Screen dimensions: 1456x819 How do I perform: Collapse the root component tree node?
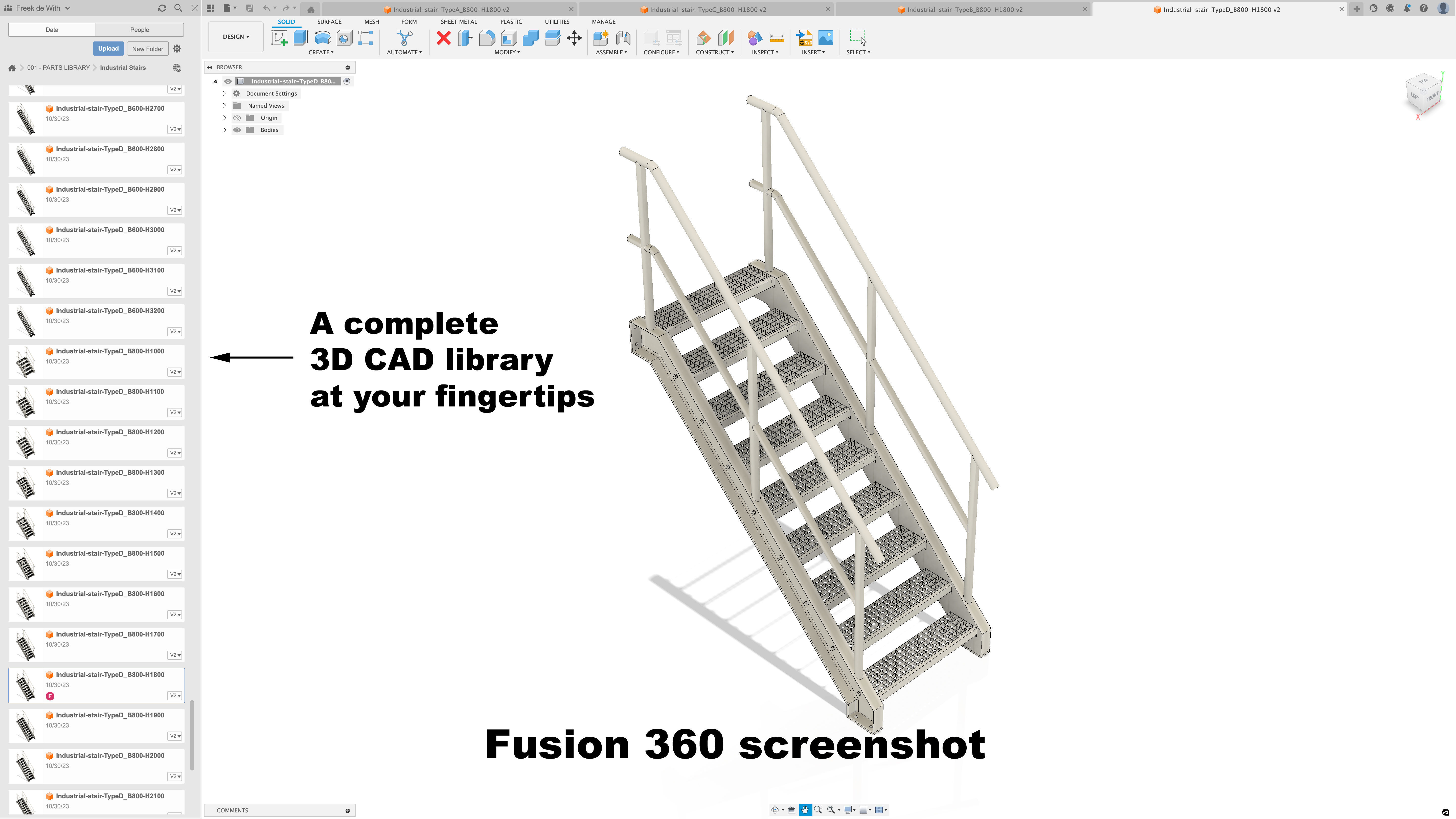click(x=215, y=81)
